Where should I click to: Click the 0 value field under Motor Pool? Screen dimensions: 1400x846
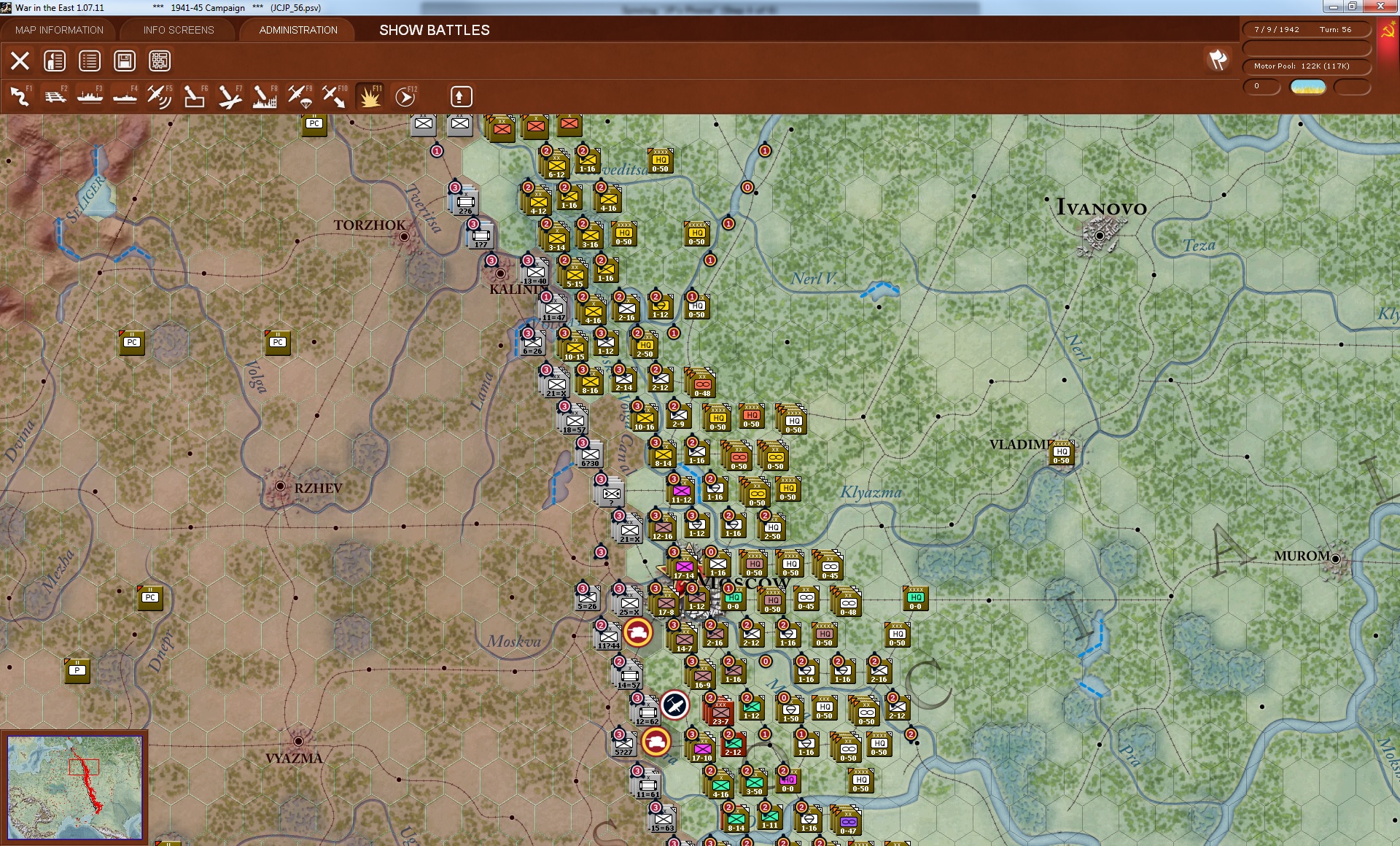click(1261, 87)
